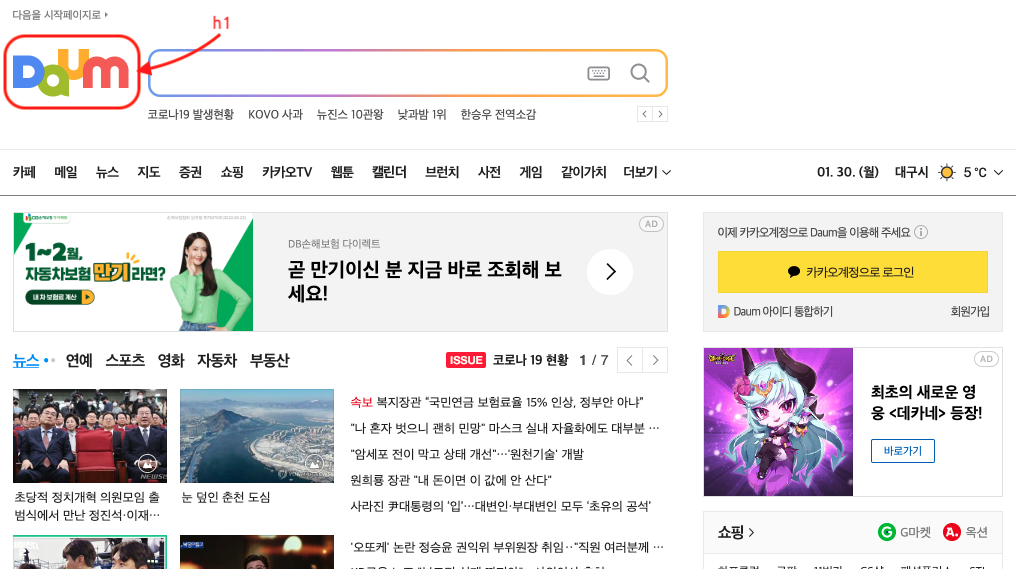This screenshot has height=569, width=1016.
Task: Click trending term 한승우 전역소감
Action: click(498, 115)
